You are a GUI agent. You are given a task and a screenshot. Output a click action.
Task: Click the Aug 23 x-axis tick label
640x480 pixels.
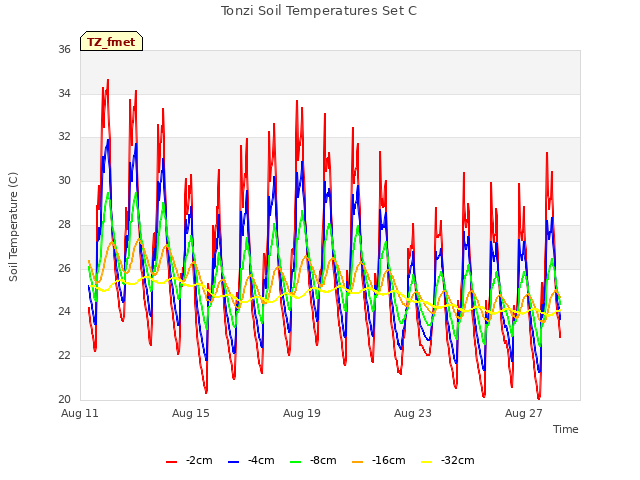413,413
